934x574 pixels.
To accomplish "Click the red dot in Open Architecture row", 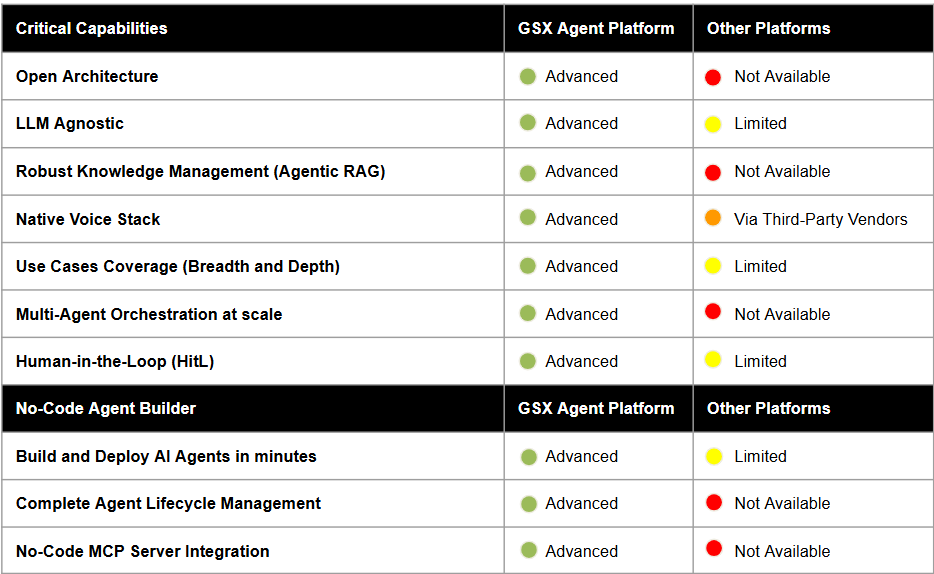I will click(713, 77).
